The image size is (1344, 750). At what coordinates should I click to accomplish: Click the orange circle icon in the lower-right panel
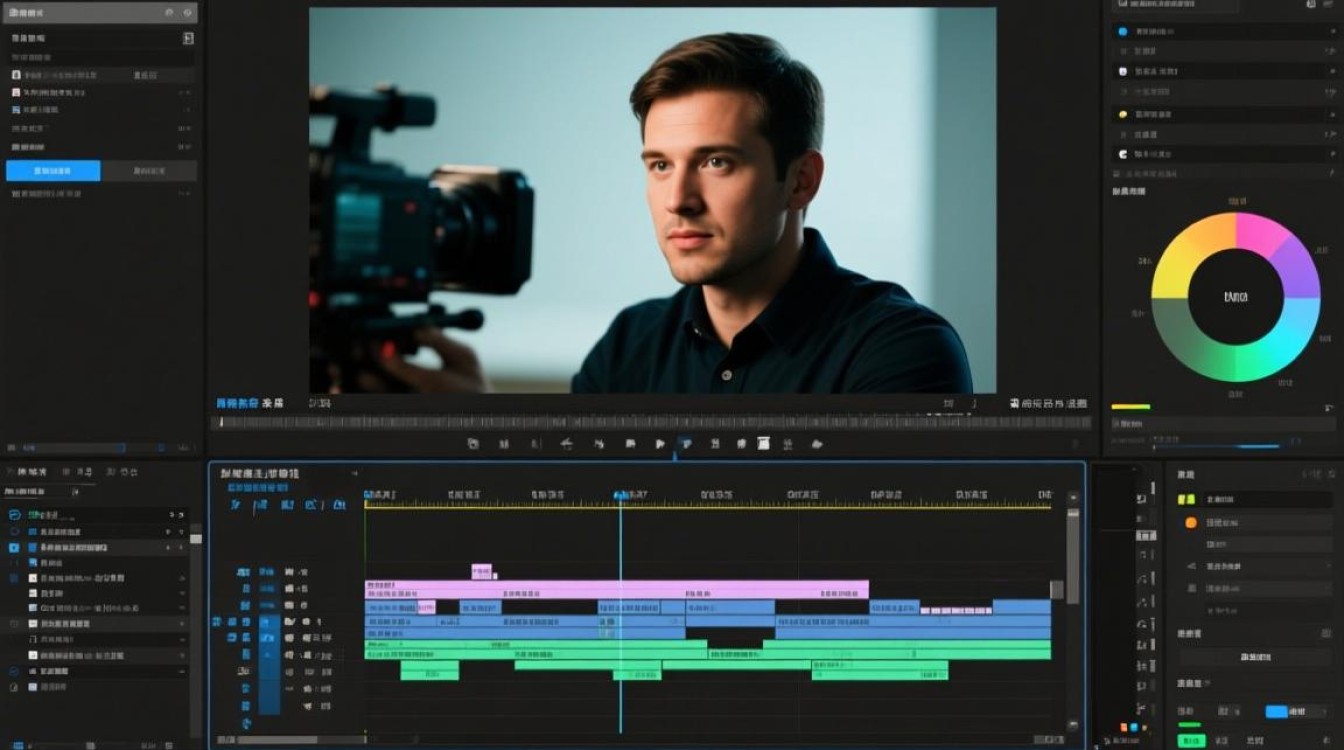[1190, 522]
